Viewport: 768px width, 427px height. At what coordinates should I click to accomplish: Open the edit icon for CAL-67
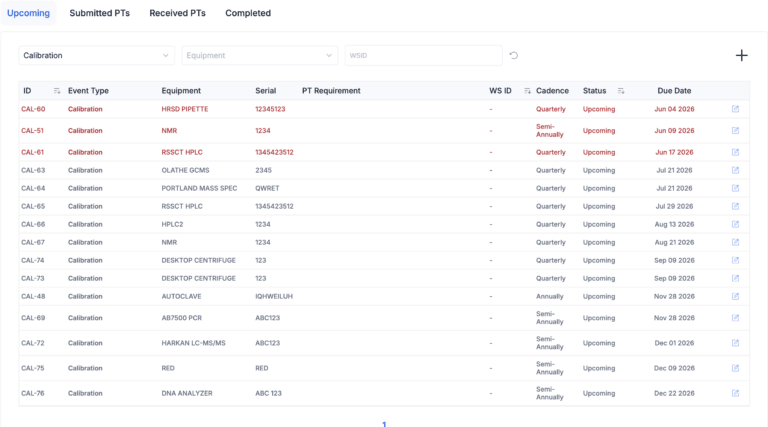tap(735, 242)
